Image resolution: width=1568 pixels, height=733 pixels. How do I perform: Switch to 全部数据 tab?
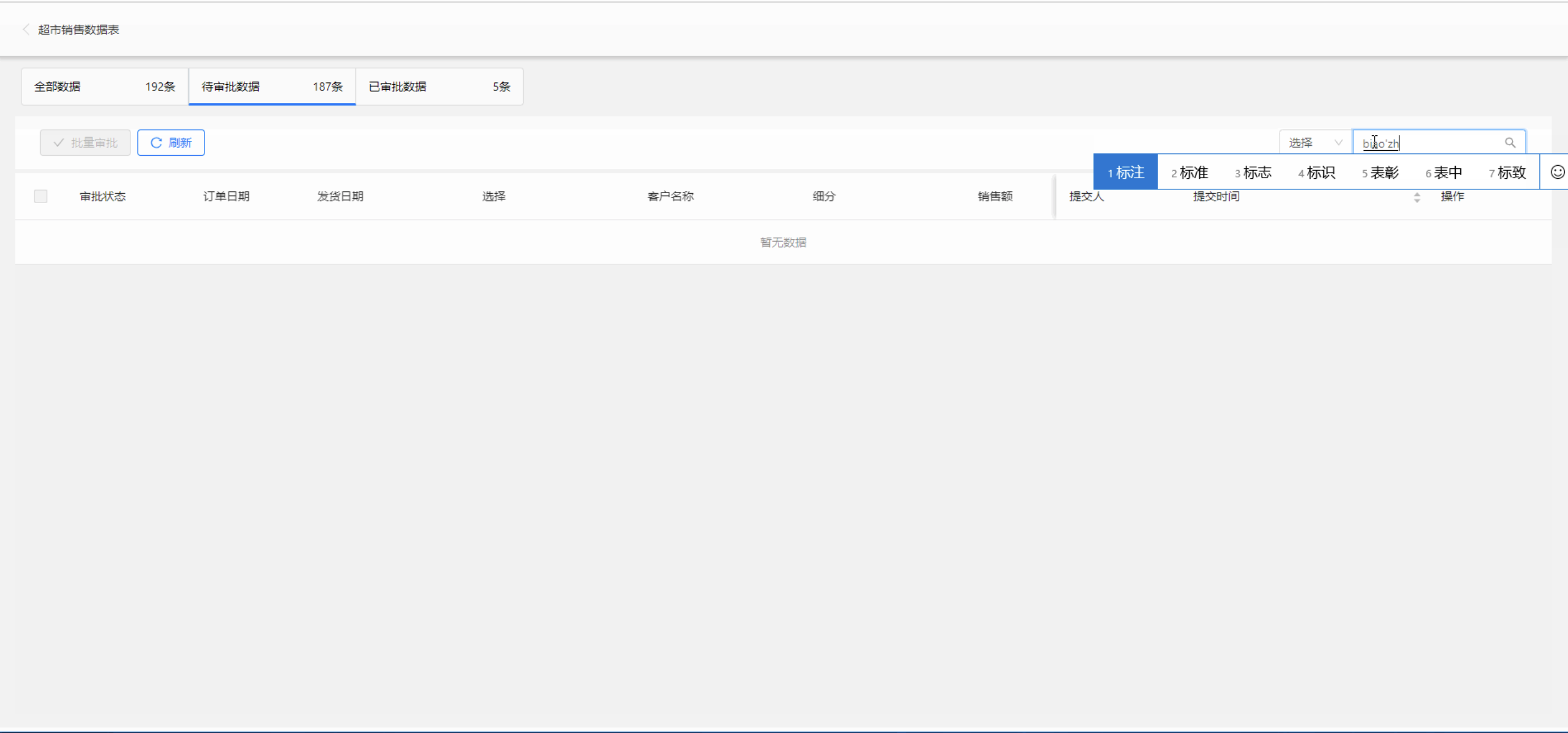pyautogui.click(x=105, y=86)
